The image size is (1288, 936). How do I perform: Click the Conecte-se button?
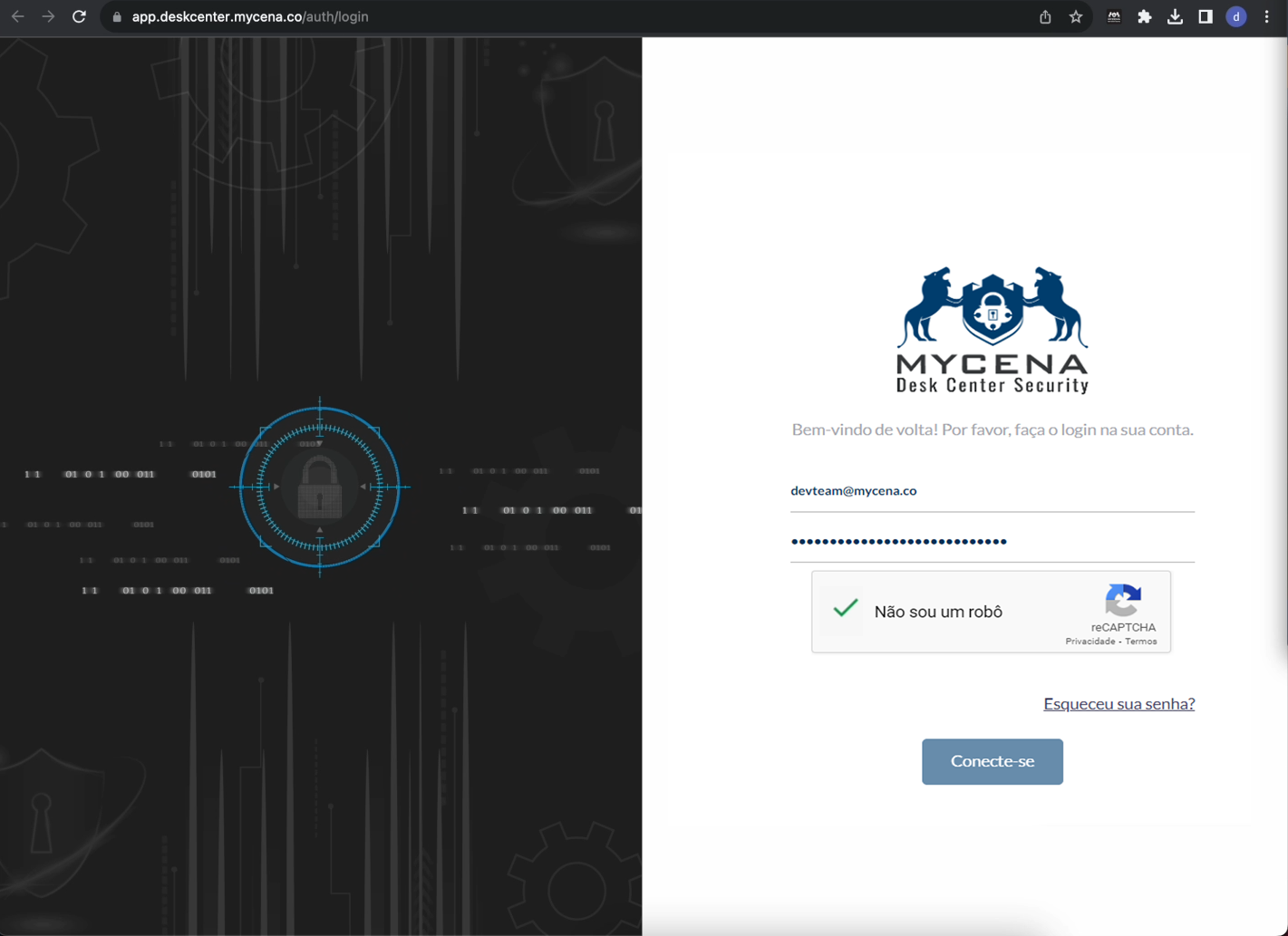[993, 762]
